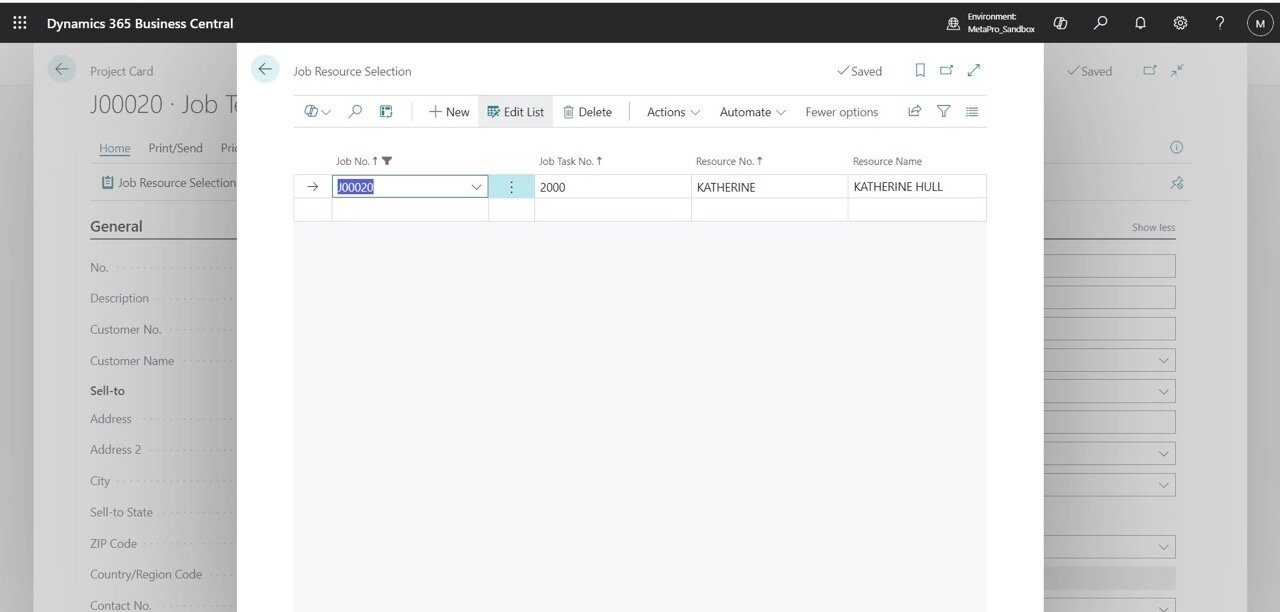Screen dimensions: 1280x612
Task: Expand the dialog to full screen
Action: (x=974, y=70)
